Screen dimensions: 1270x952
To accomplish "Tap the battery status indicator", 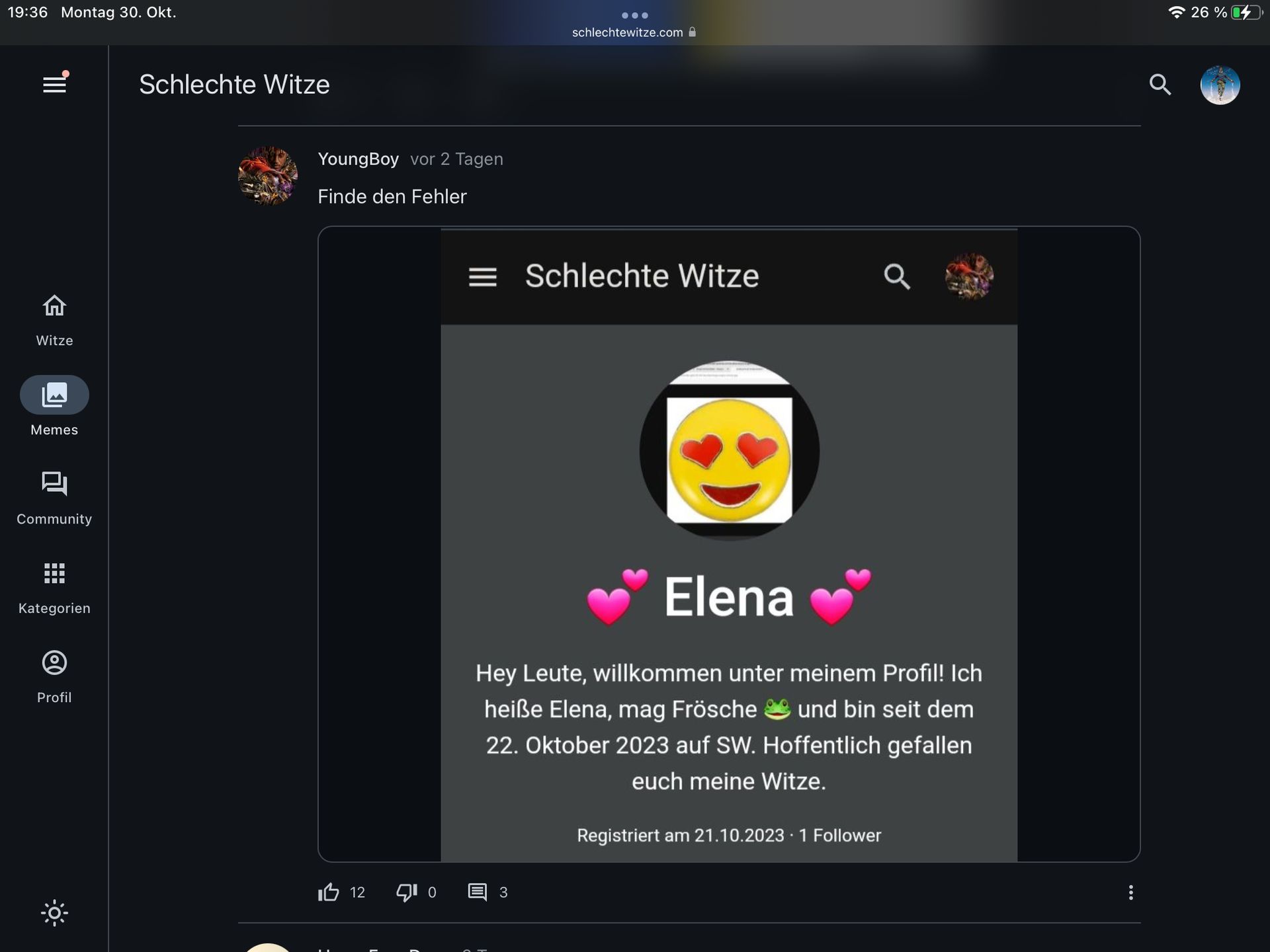I will [x=1246, y=13].
